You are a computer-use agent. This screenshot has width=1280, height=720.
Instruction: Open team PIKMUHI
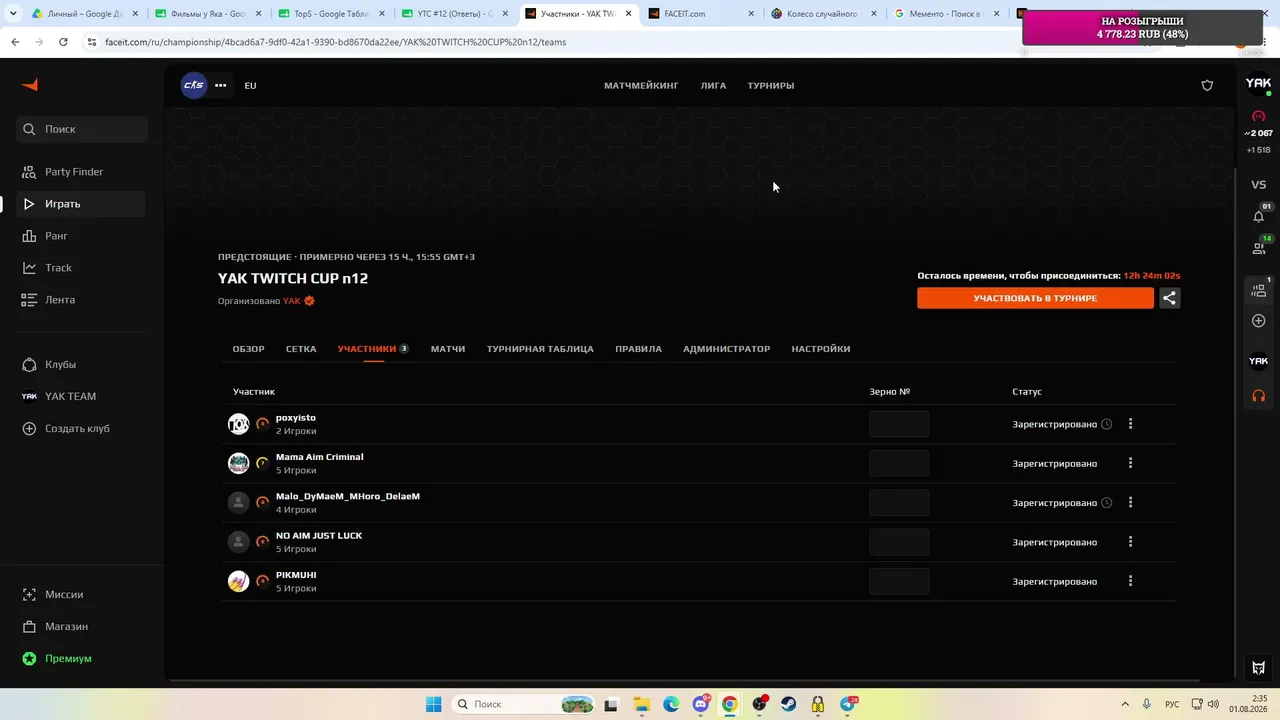pos(296,575)
